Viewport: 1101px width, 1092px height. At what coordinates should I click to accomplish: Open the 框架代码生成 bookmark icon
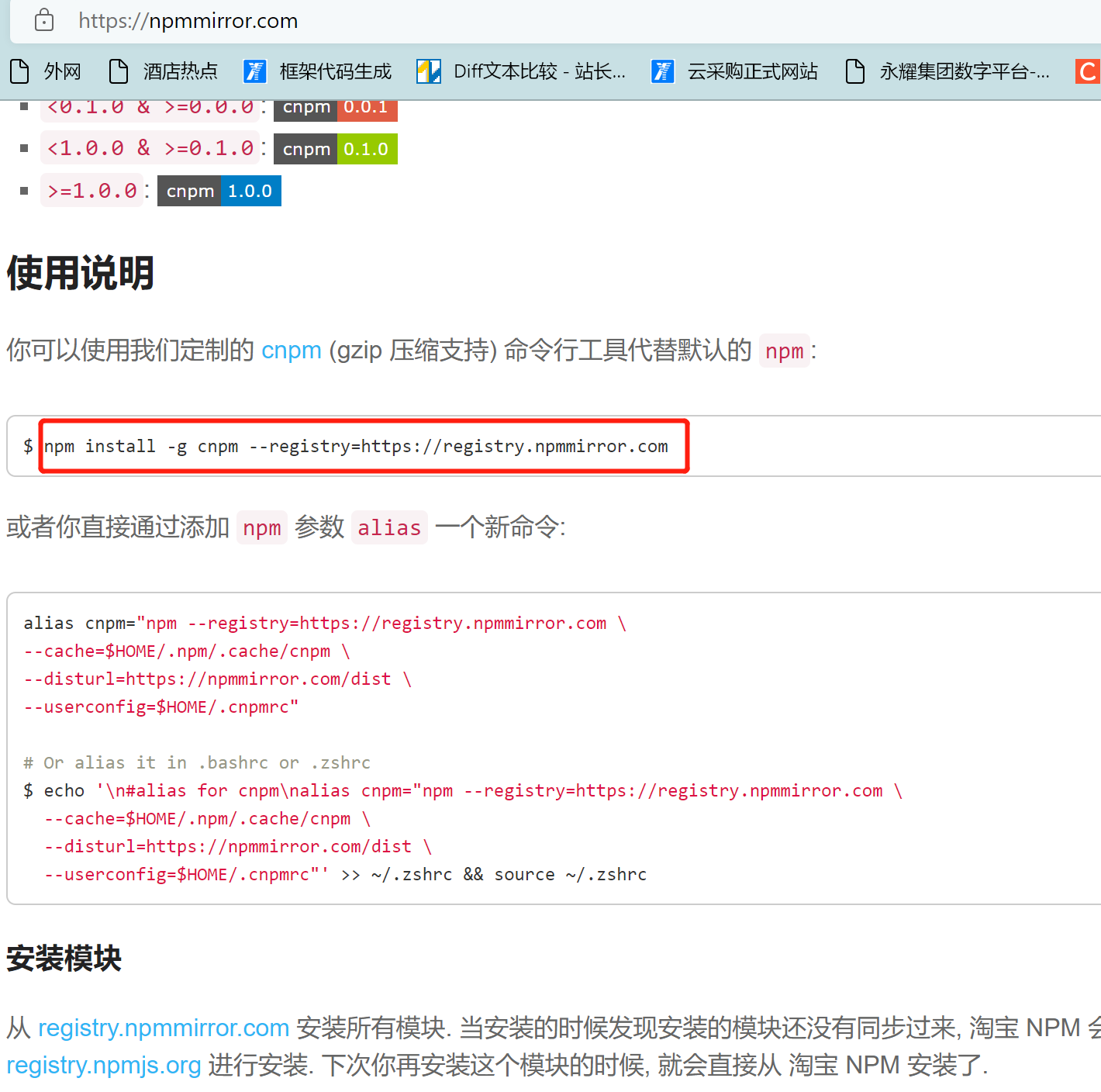[x=255, y=71]
